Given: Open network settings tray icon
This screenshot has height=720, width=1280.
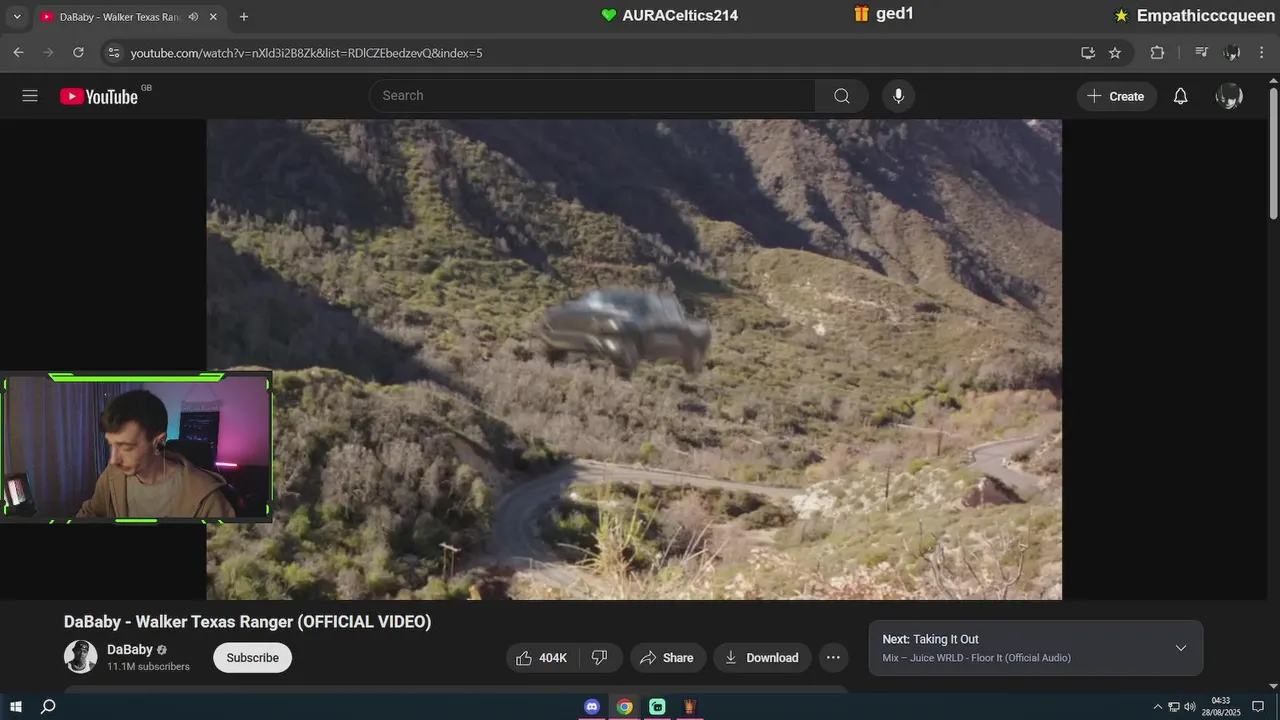Looking at the screenshot, I should (x=1174, y=707).
